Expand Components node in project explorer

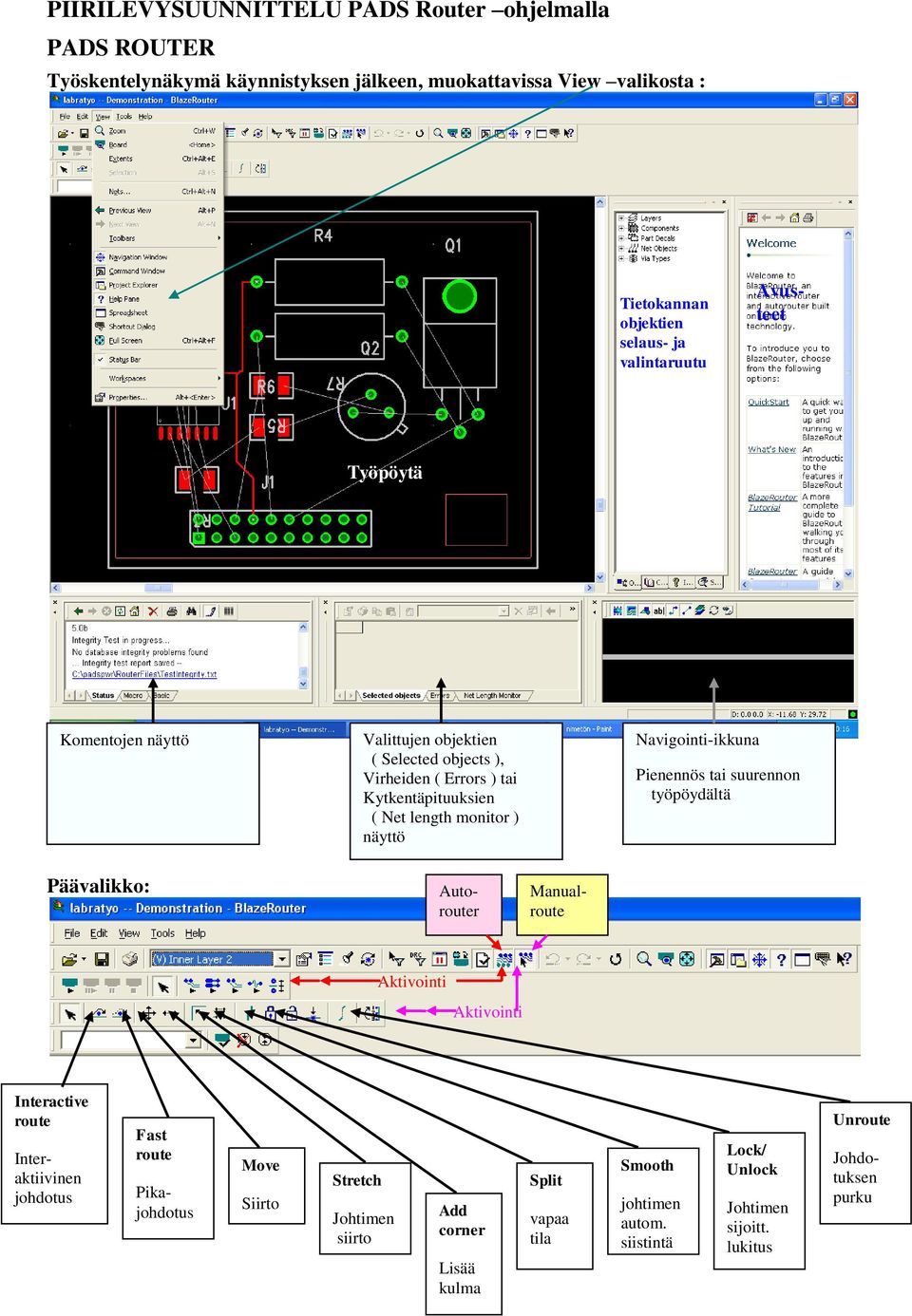coord(621,228)
